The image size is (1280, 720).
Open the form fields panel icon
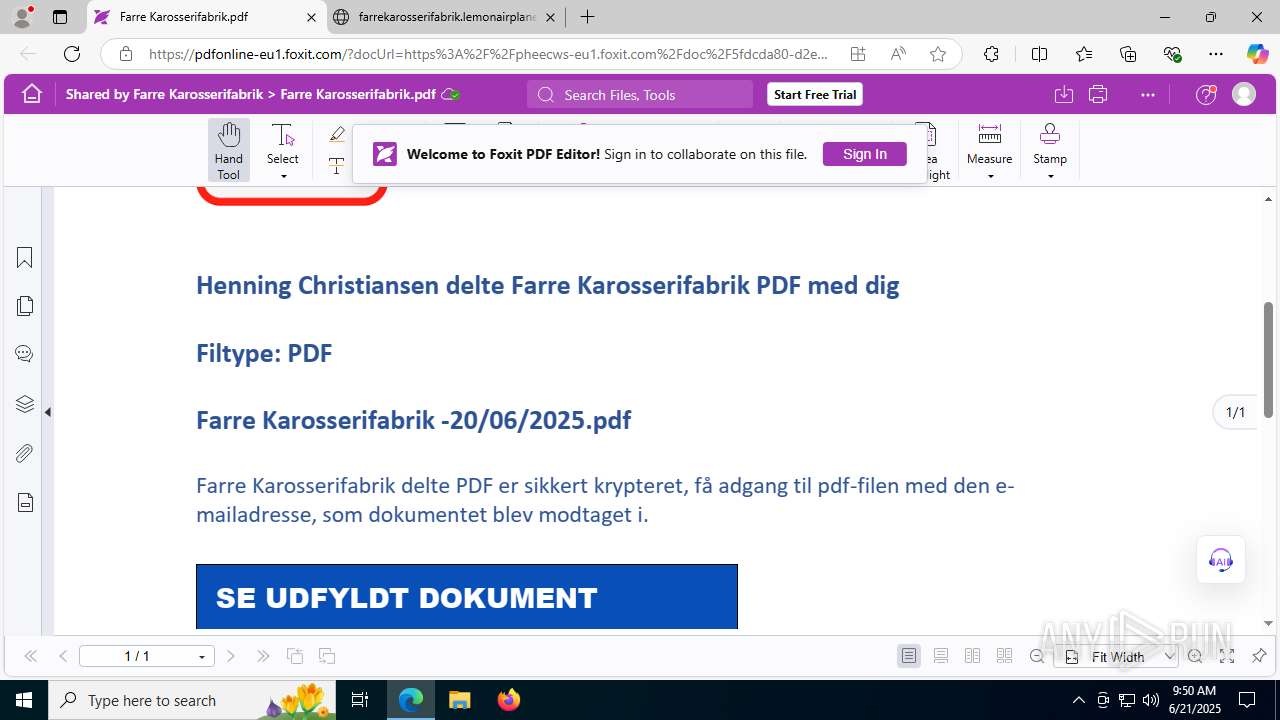click(x=25, y=502)
